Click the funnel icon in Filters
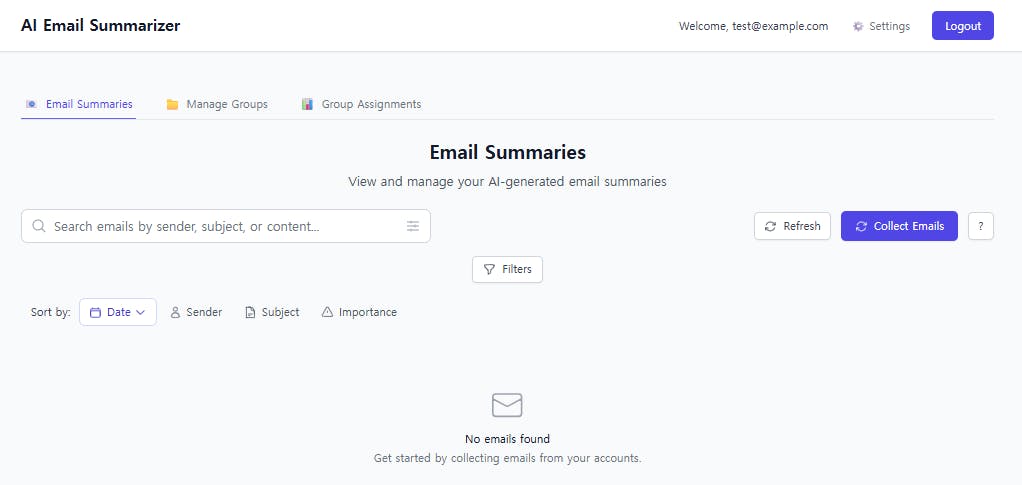Screen dimensions: 1022x485 [x=489, y=269]
